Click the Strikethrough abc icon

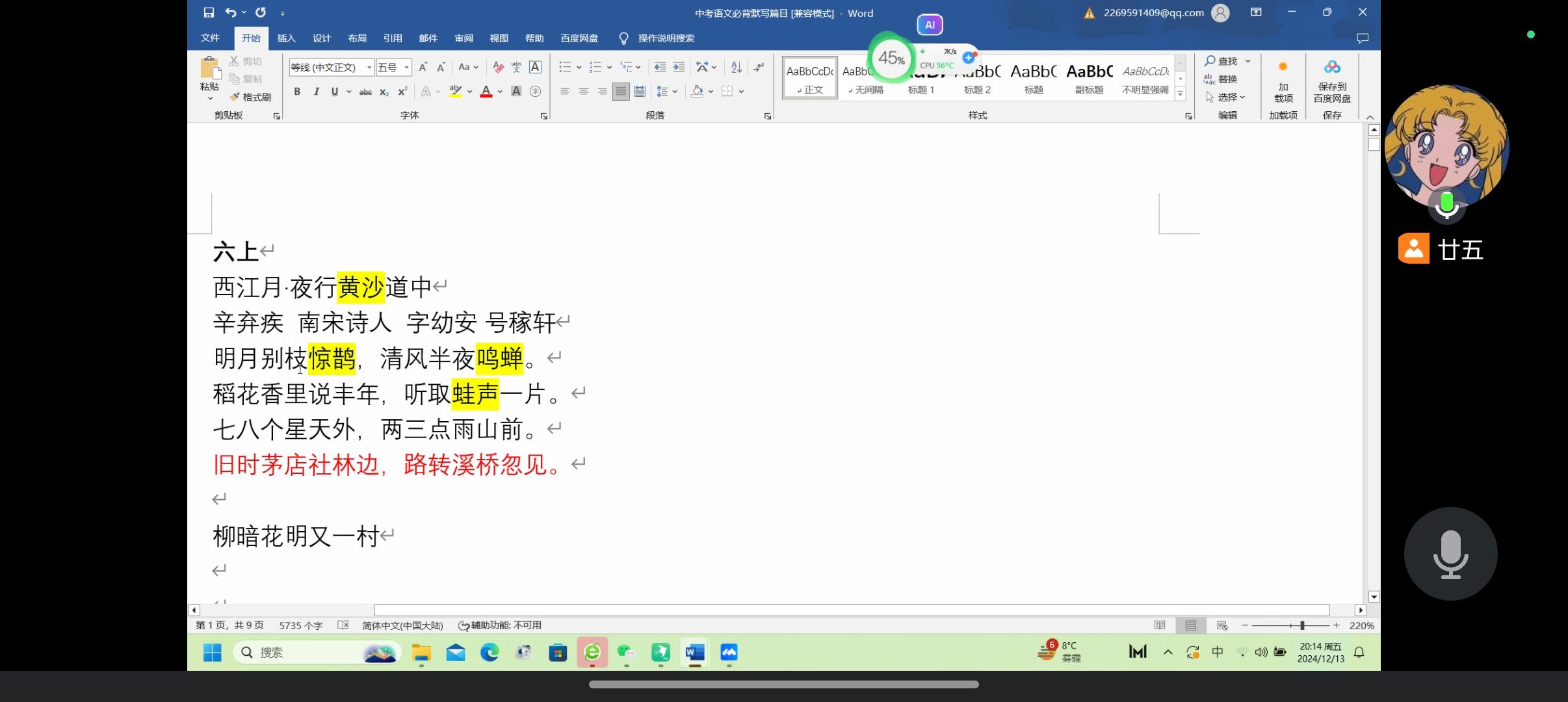click(365, 92)
